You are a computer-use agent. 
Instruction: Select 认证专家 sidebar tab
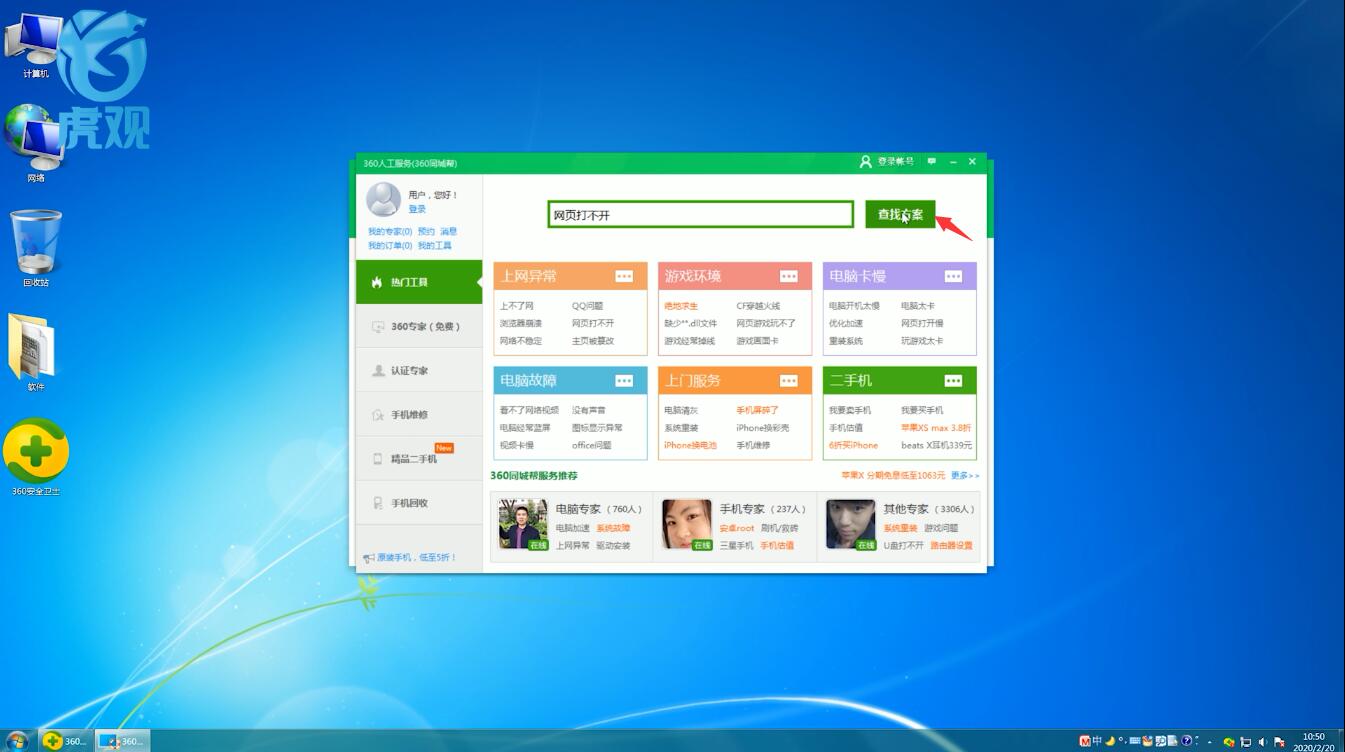(419, 370)
